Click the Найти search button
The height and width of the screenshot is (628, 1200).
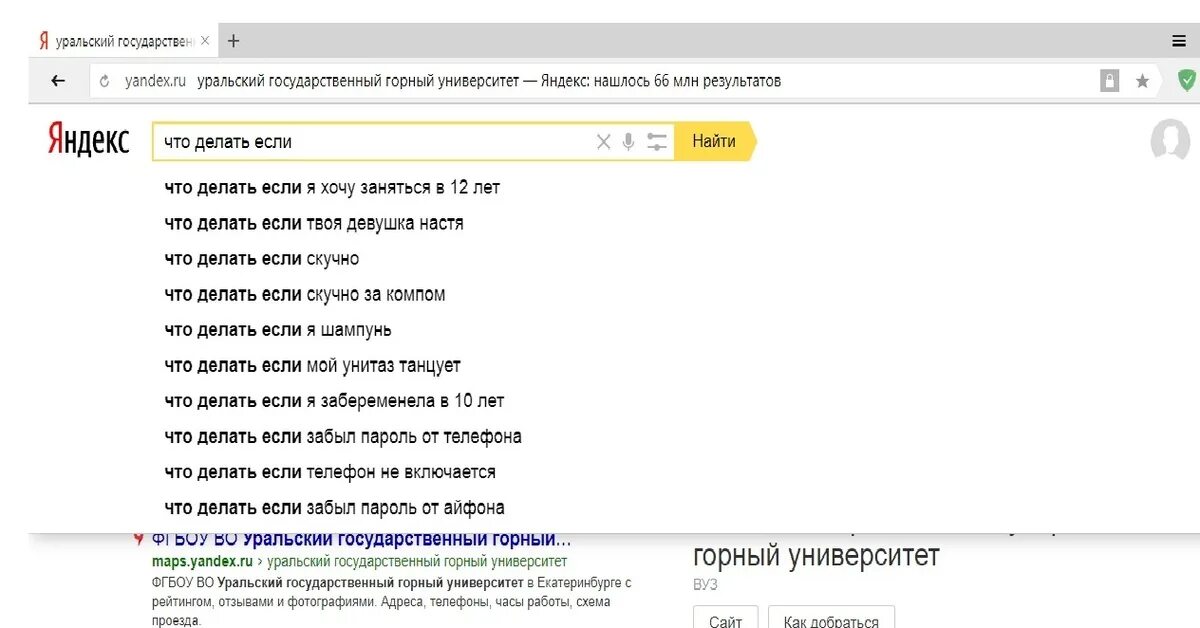pos(714,141)
